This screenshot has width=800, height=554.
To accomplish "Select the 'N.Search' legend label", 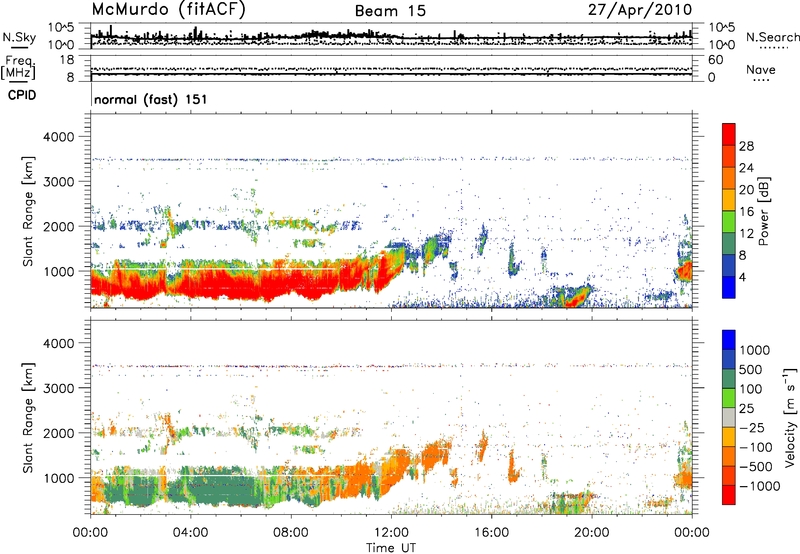I will point(772,37).
